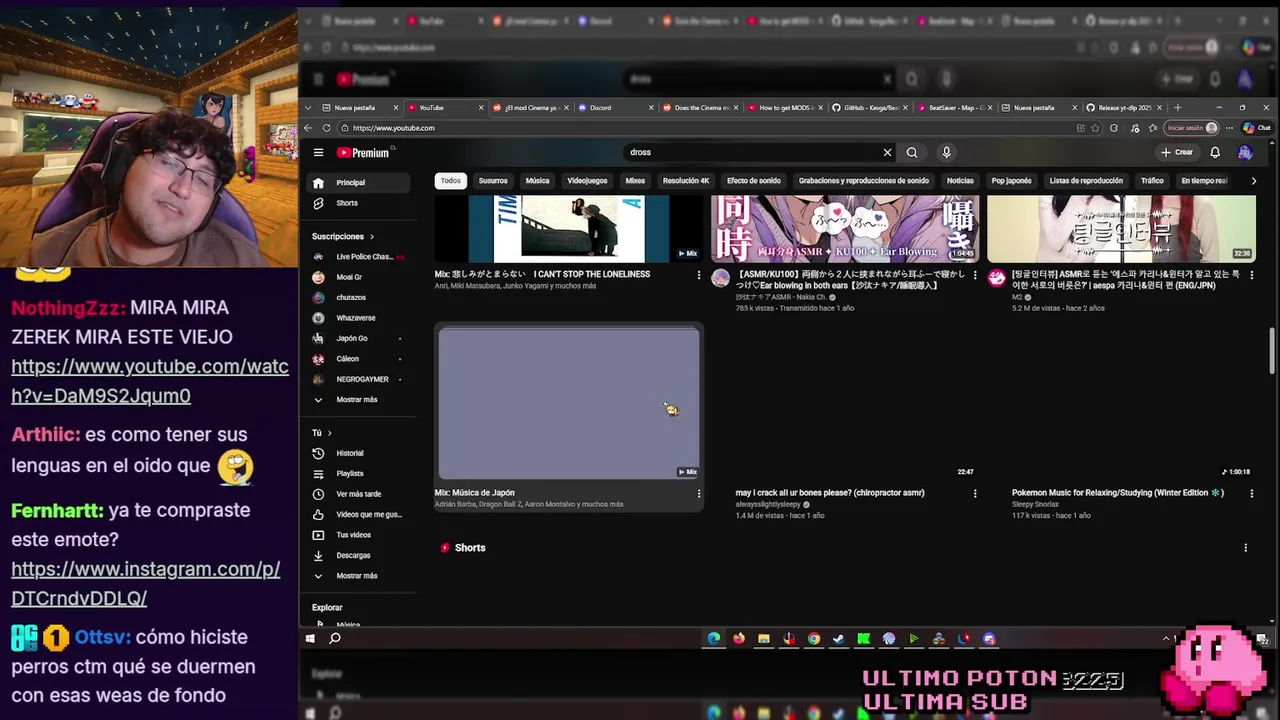
Task: Clear the search box with the X
Action: click(887, 153)
